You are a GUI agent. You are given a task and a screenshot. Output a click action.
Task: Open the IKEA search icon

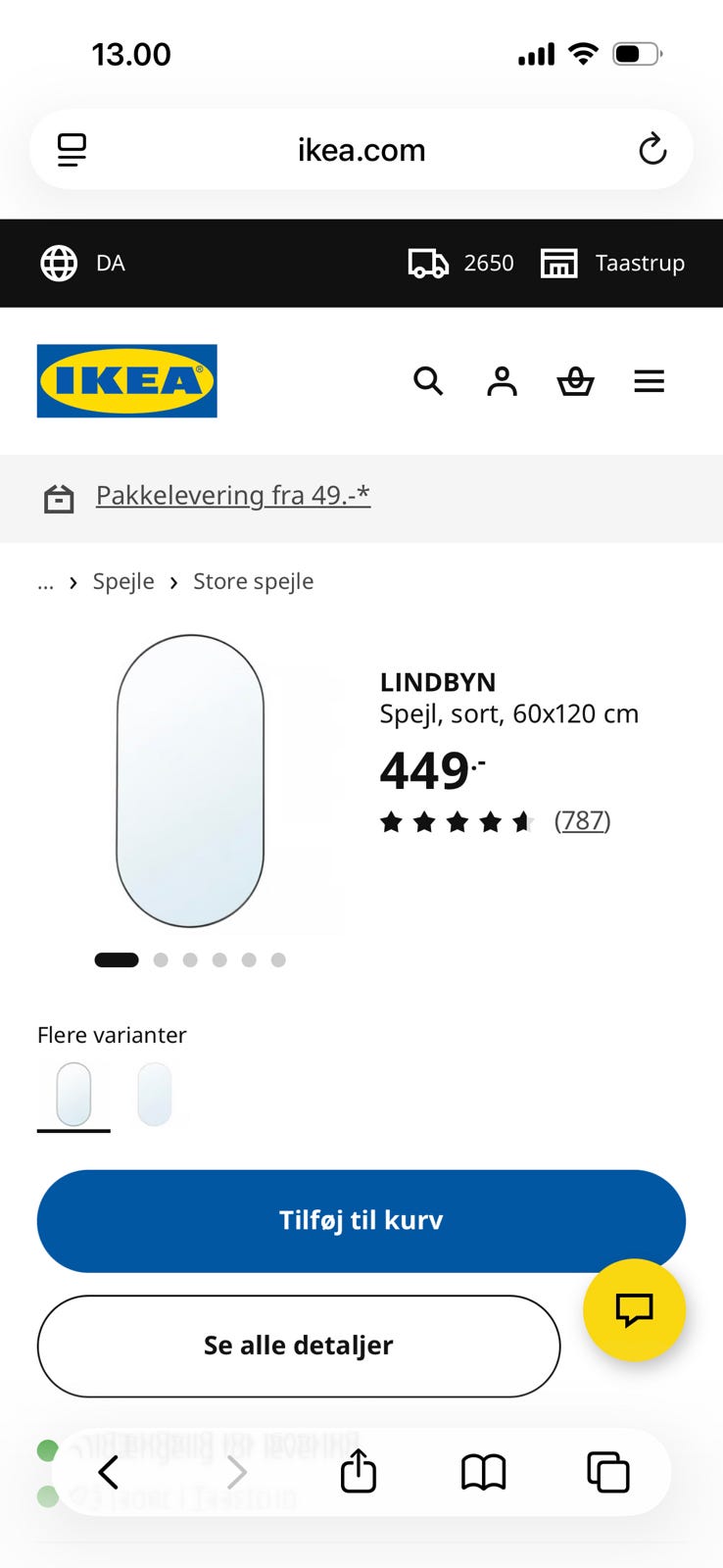coord(428,381)
